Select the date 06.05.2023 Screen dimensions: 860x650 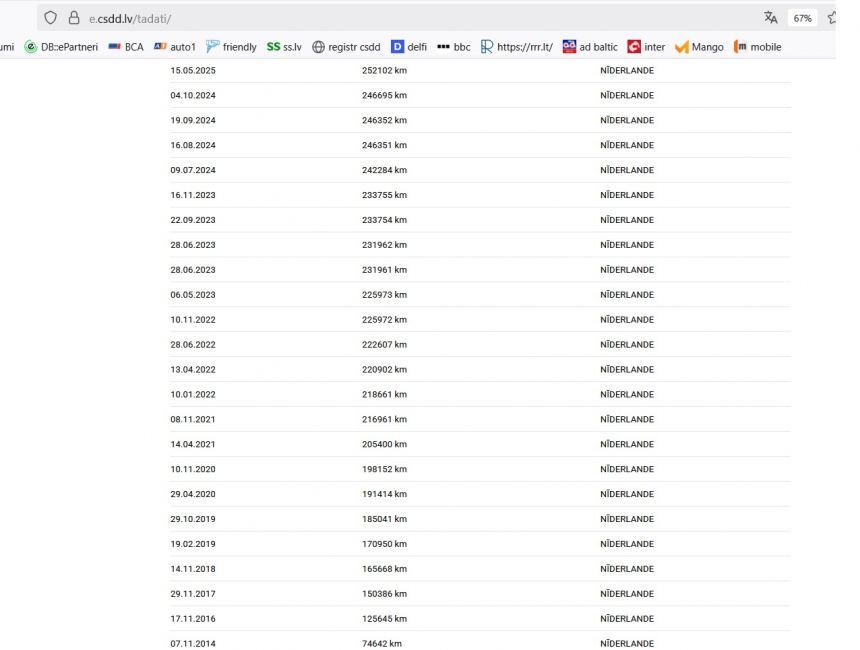pos(193,295)
